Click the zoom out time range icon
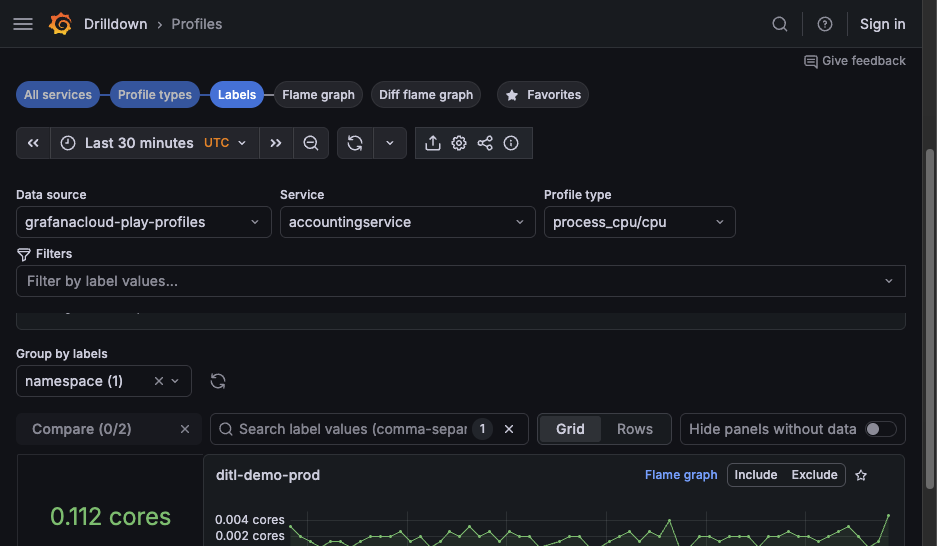The image size is (937, 546). 311,143
